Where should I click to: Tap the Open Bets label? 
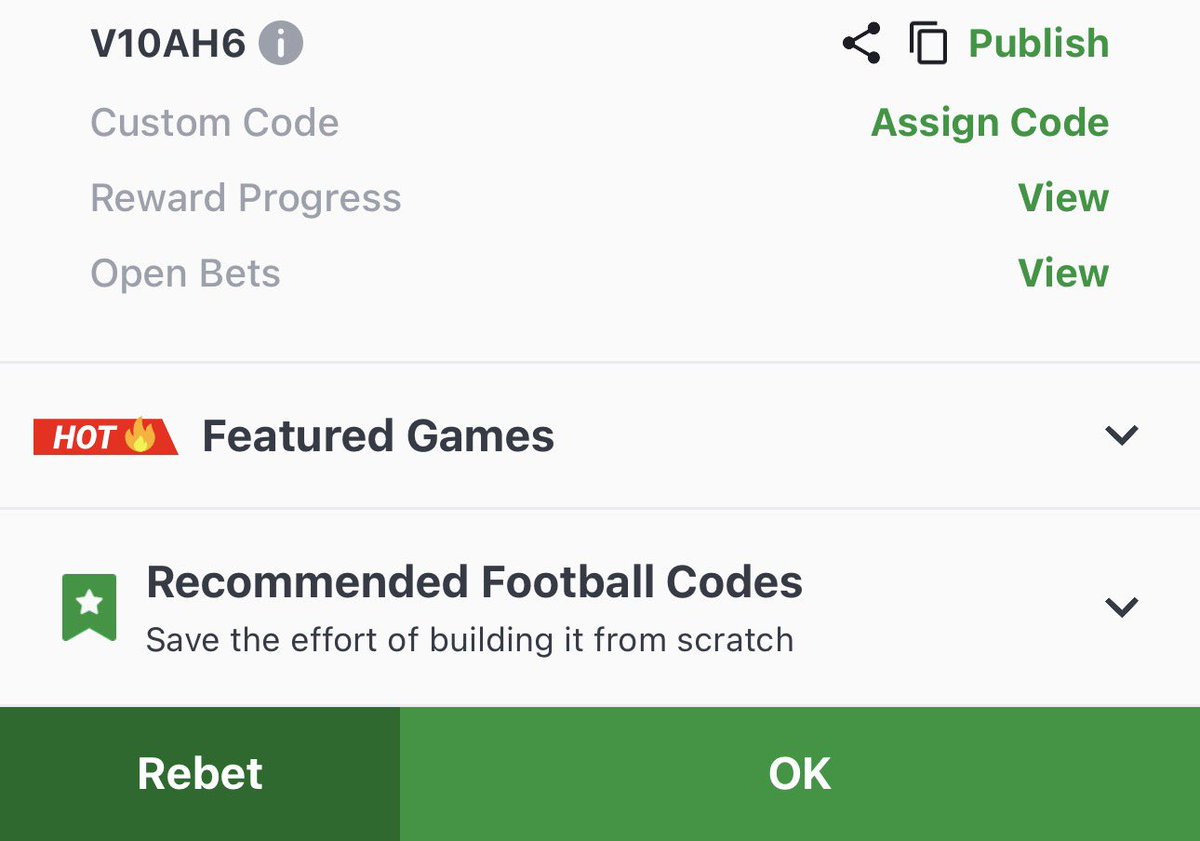coord(186,273)
